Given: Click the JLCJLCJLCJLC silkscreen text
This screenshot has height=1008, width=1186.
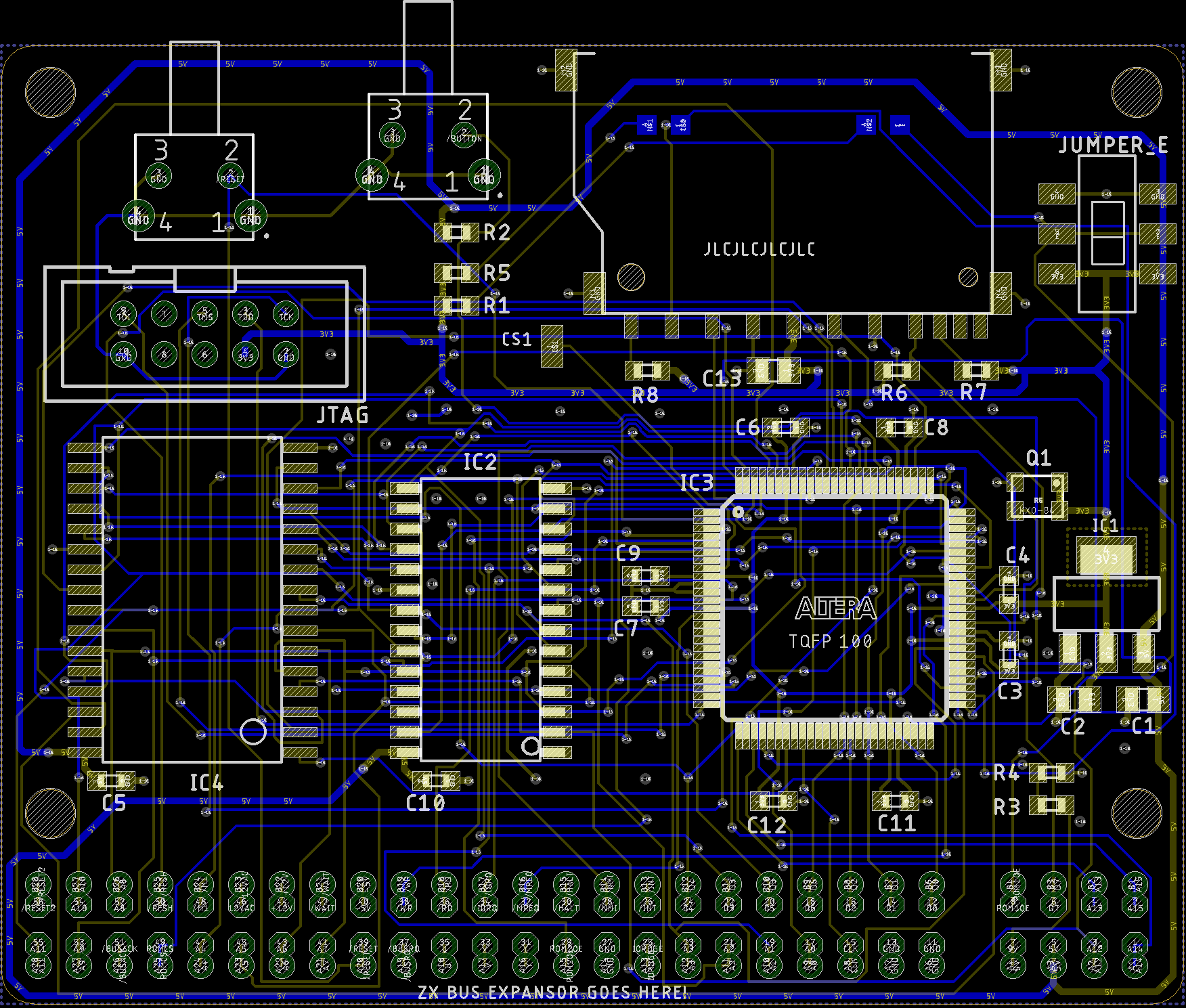Looking at the screenshot, I should [760, 249].
